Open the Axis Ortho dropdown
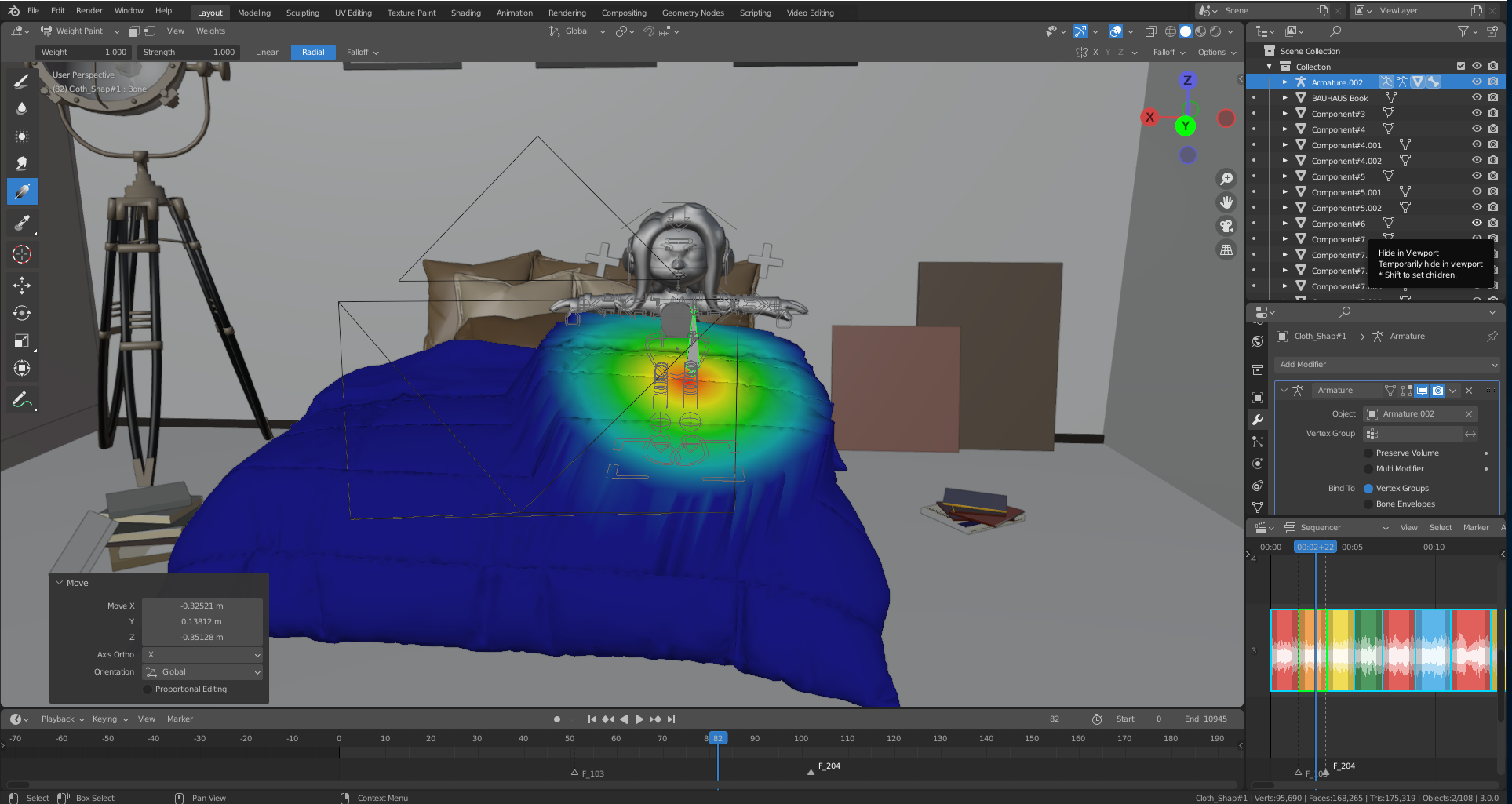The image size is (1512, 804). pyautogui.click(x=202, y=654)
